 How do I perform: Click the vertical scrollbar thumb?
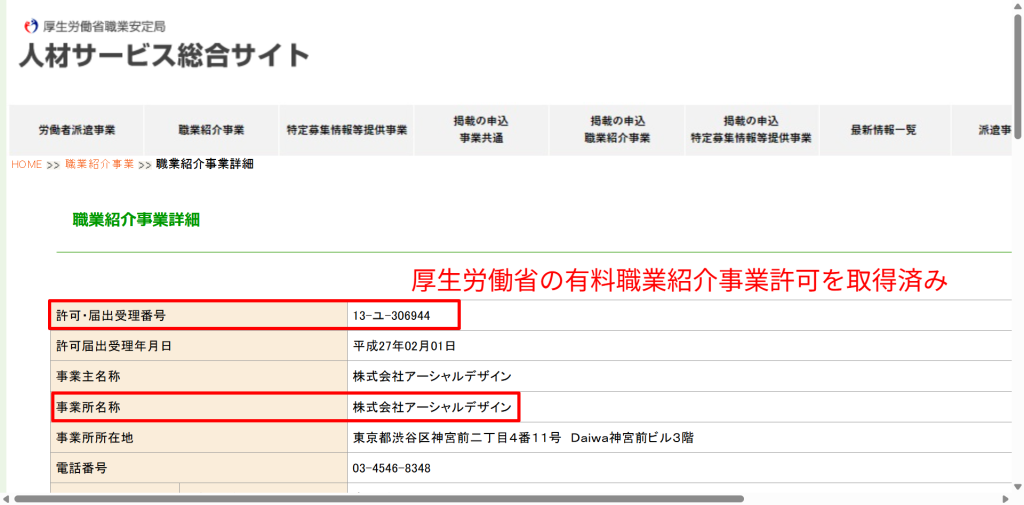[x=1018, y=75]
